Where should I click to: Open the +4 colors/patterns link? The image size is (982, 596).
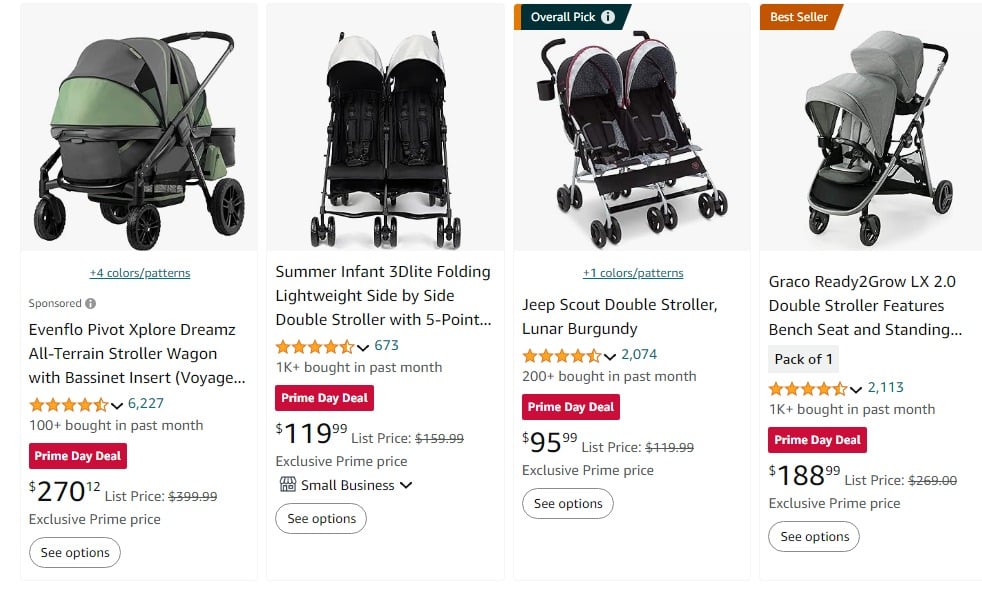click(x=137, y=272)
